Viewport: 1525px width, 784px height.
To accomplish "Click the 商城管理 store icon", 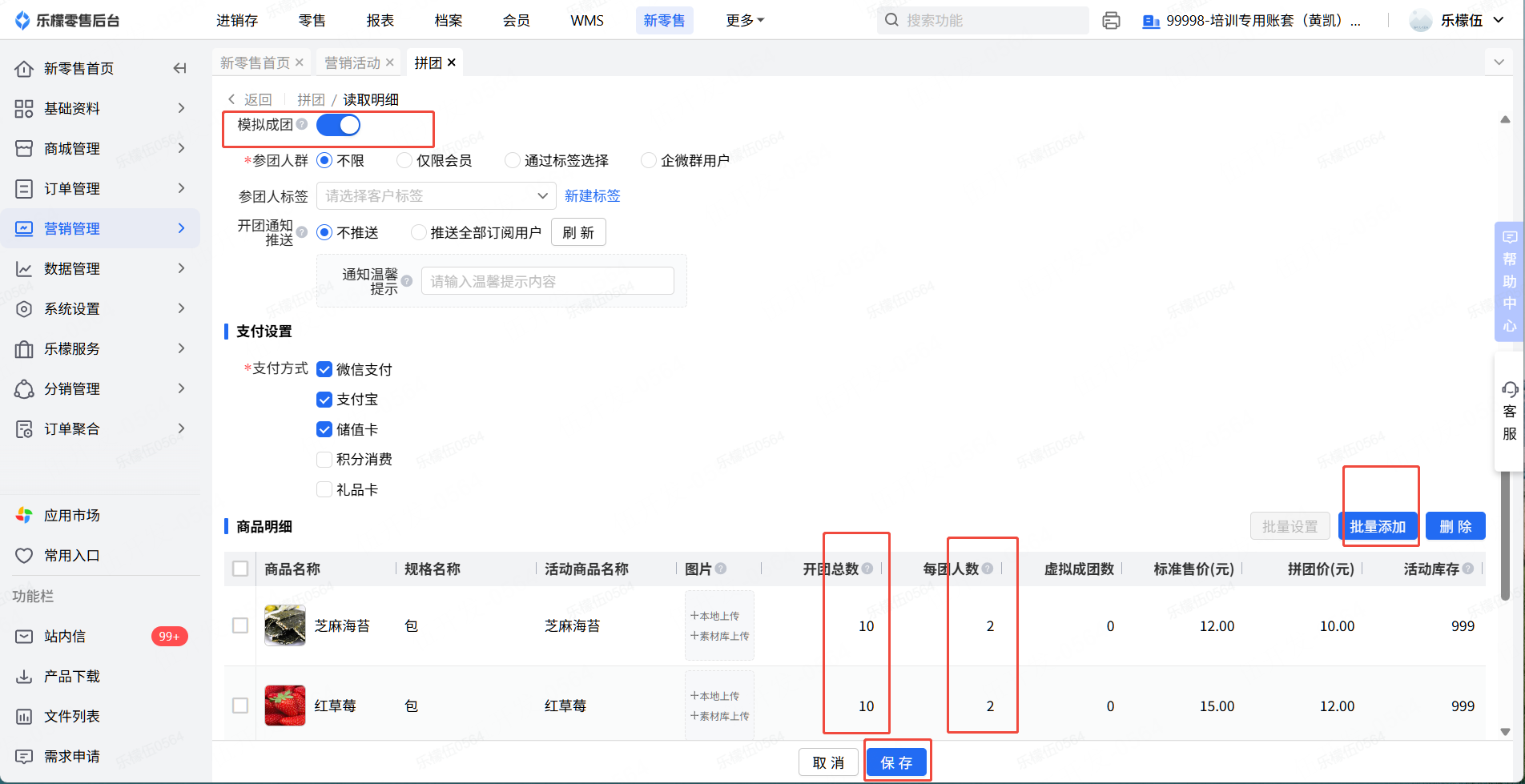I will tap(24, 149).
